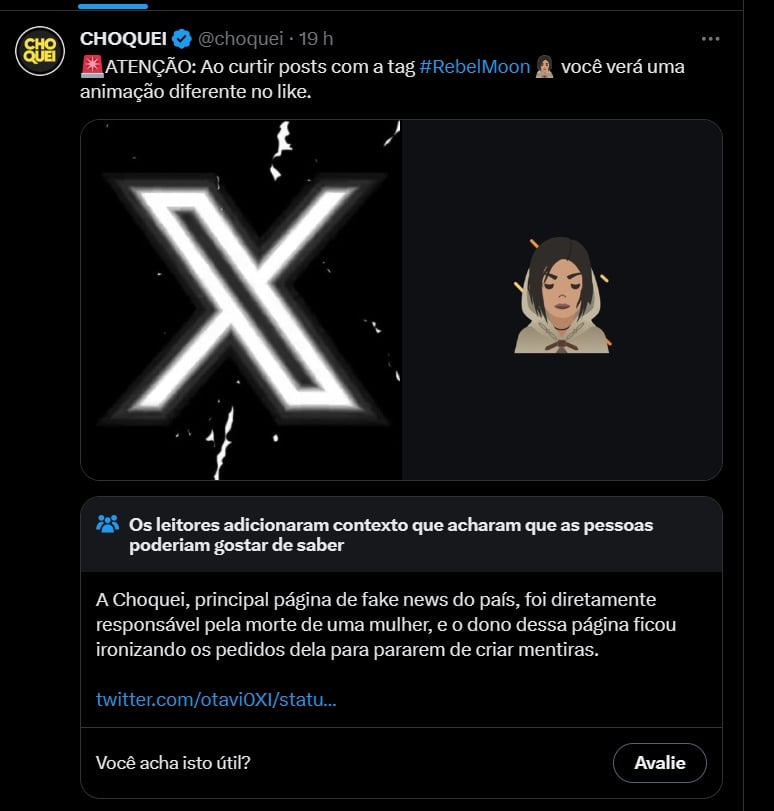Click the blue verified badge
The image size is (774, 811).
click(181, 39)
